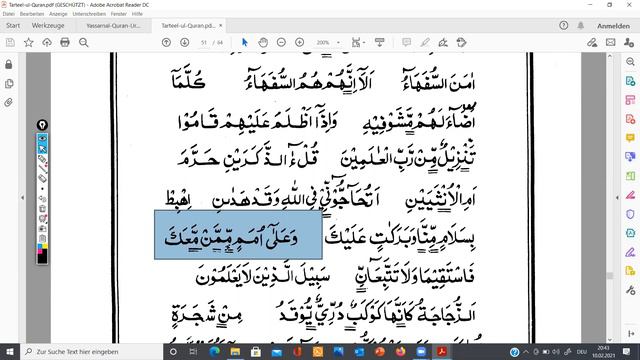The image size is (640, 360).
Task: Zoom in with the plus button
Action: pyautogui.click(x=300, y=42)
